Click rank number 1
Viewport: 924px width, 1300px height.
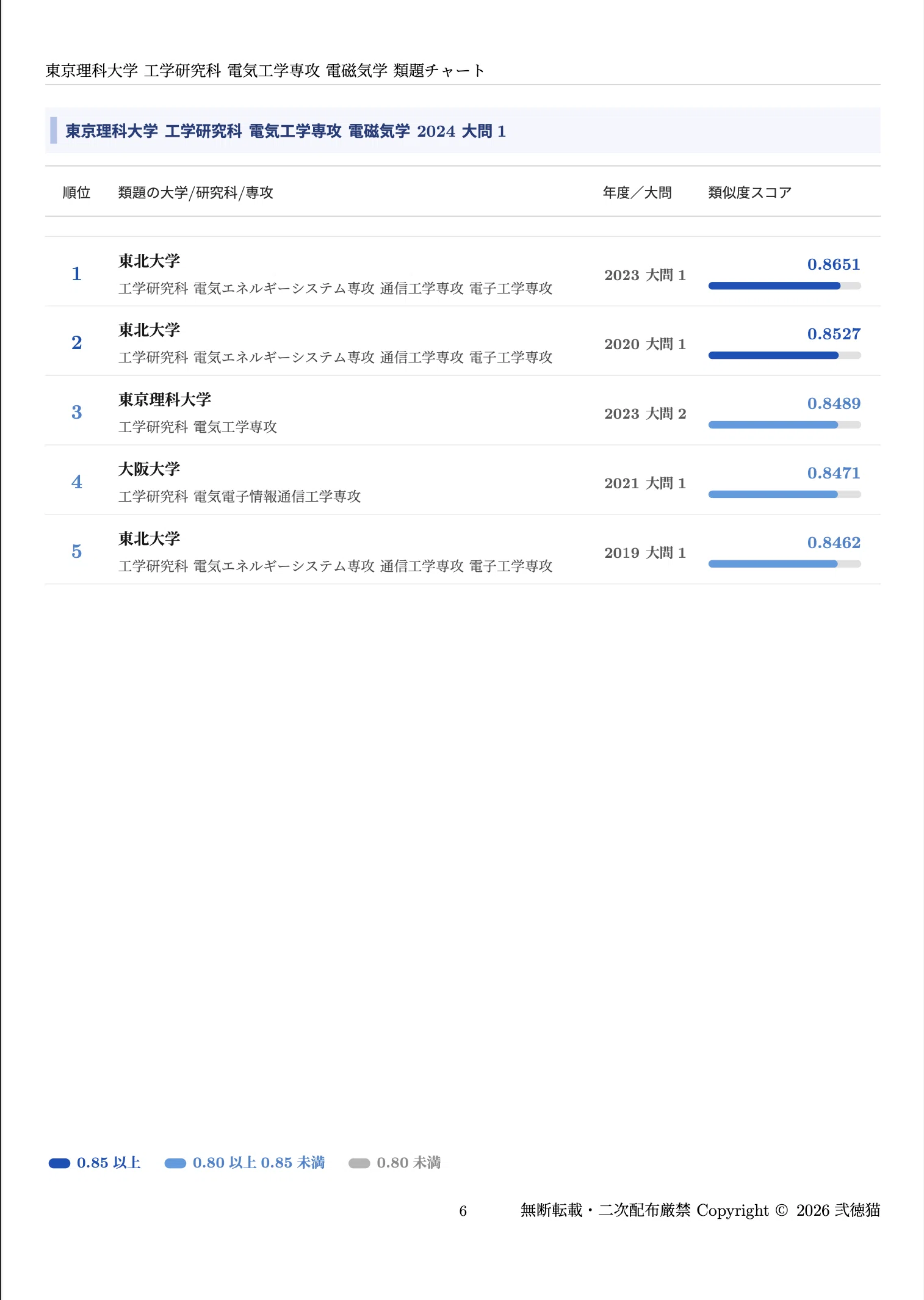[76, 273]
